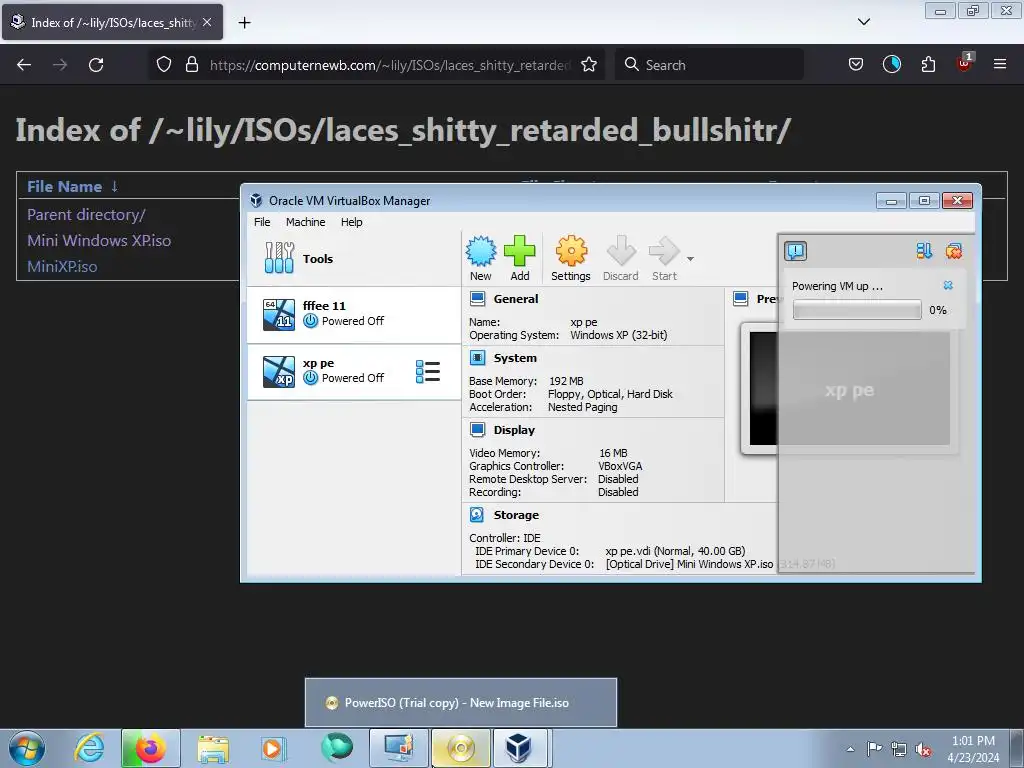Click the reorder notifications icon in panel
1024x768 pixels.
pos(924,251)
